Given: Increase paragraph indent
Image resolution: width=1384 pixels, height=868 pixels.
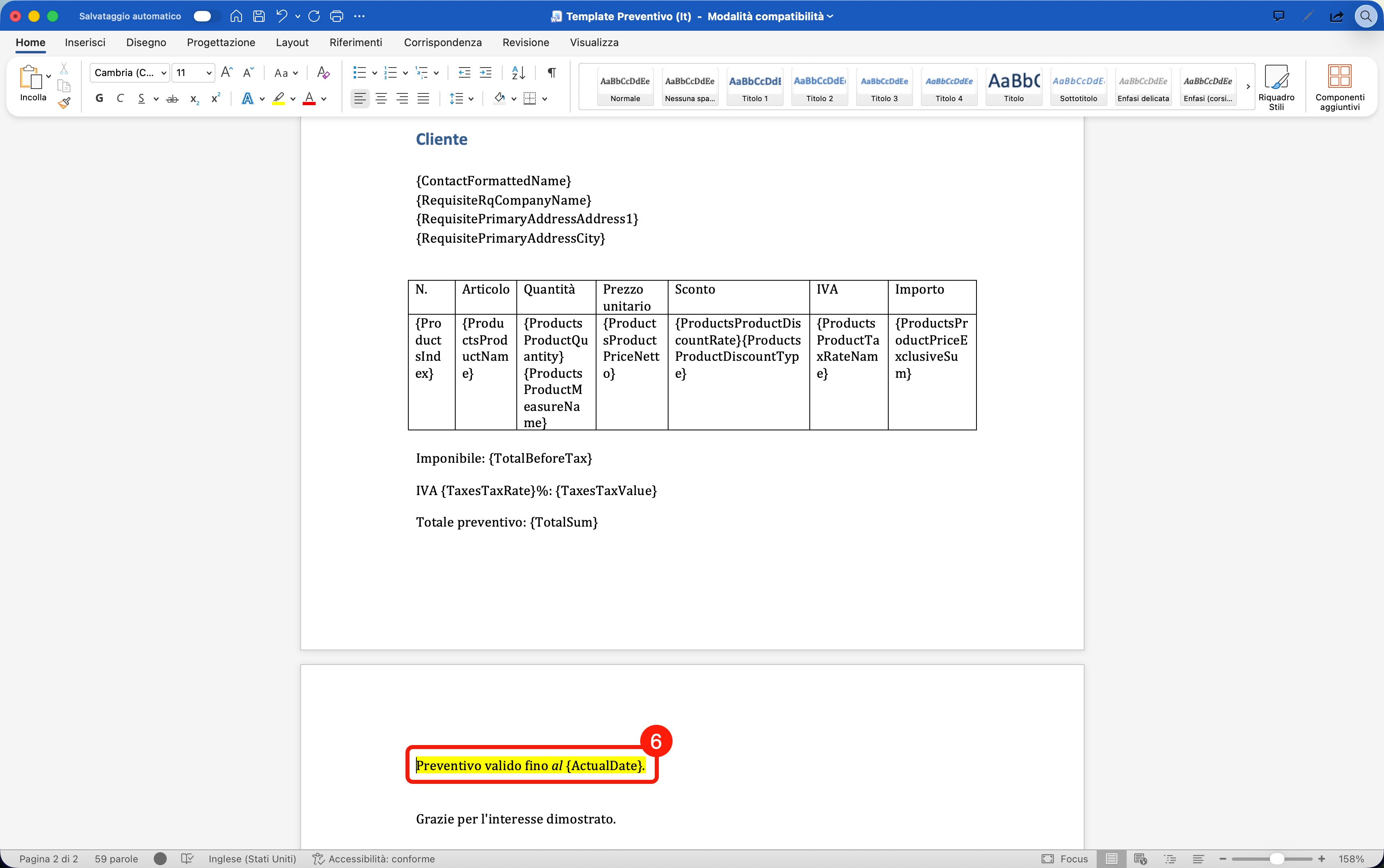Looking at the screenshot, I should click(x=486, y=72).
